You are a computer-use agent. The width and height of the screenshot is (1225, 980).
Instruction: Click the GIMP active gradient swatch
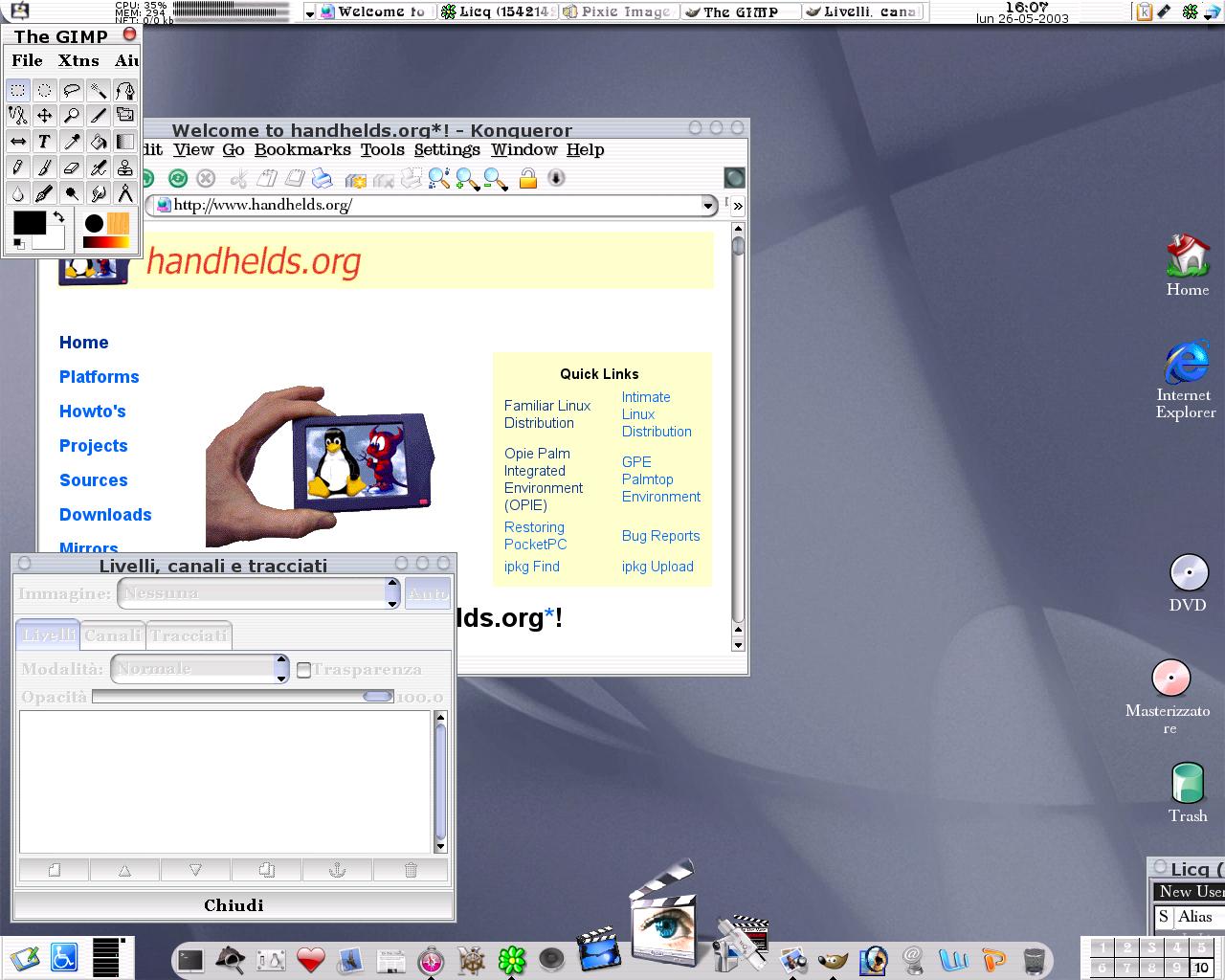pos(105,243)
